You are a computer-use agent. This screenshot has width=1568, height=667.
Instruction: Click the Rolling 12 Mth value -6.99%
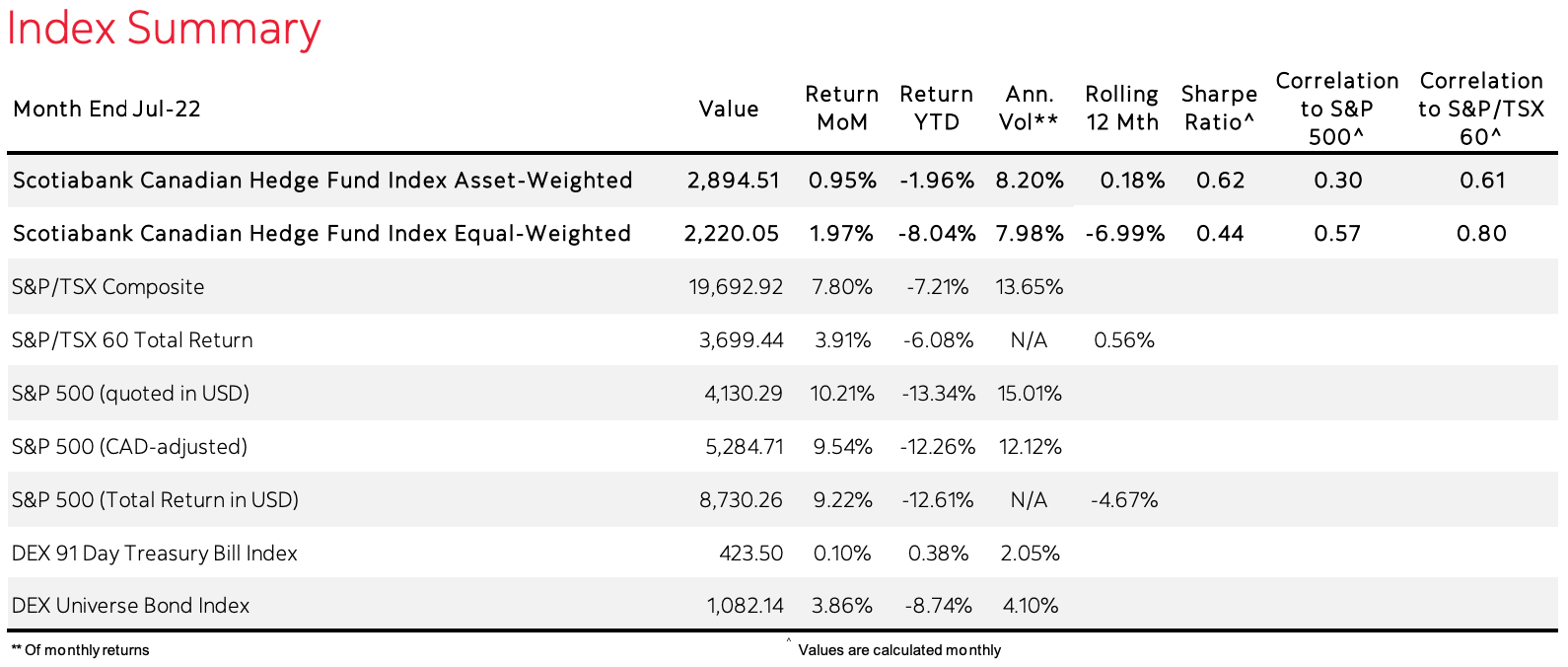point(1124,234)
